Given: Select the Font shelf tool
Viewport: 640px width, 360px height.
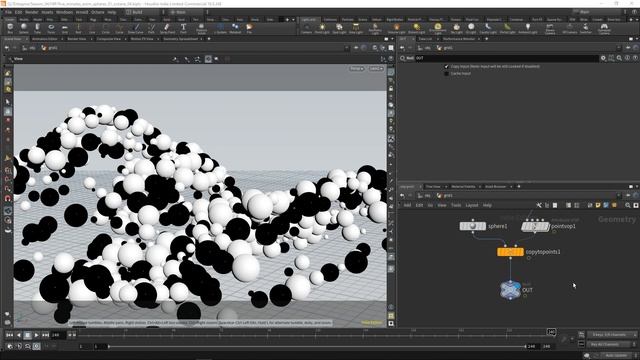Looking at the screenshot, I should pos(183,28).
